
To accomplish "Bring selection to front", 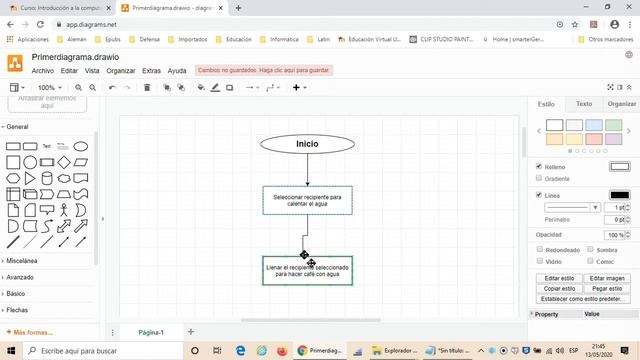I will click(x=167, y=87).
